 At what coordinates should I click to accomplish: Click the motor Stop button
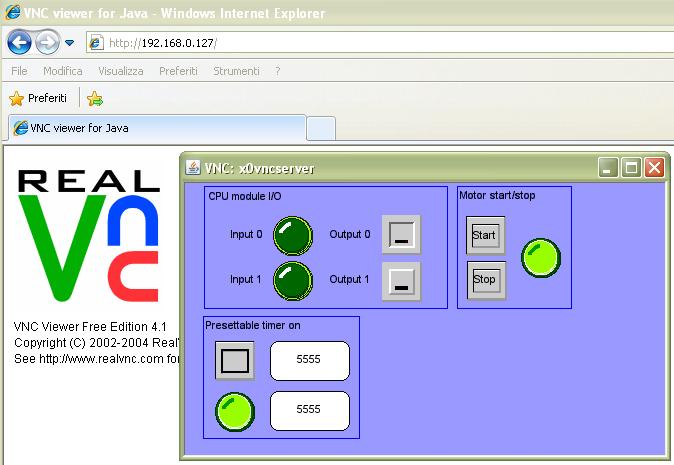click(x=487, y=280)
